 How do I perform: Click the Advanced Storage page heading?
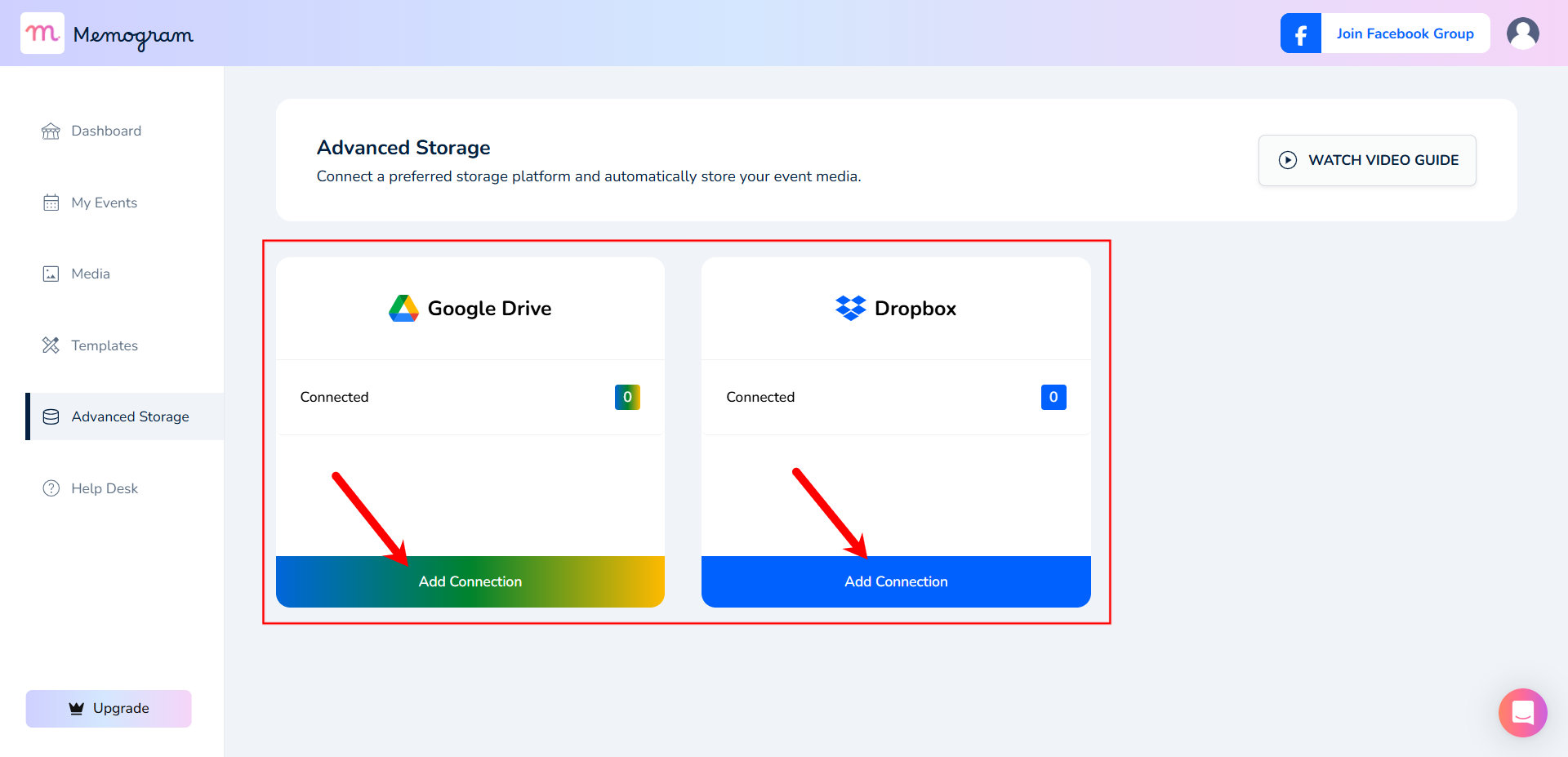403,148
